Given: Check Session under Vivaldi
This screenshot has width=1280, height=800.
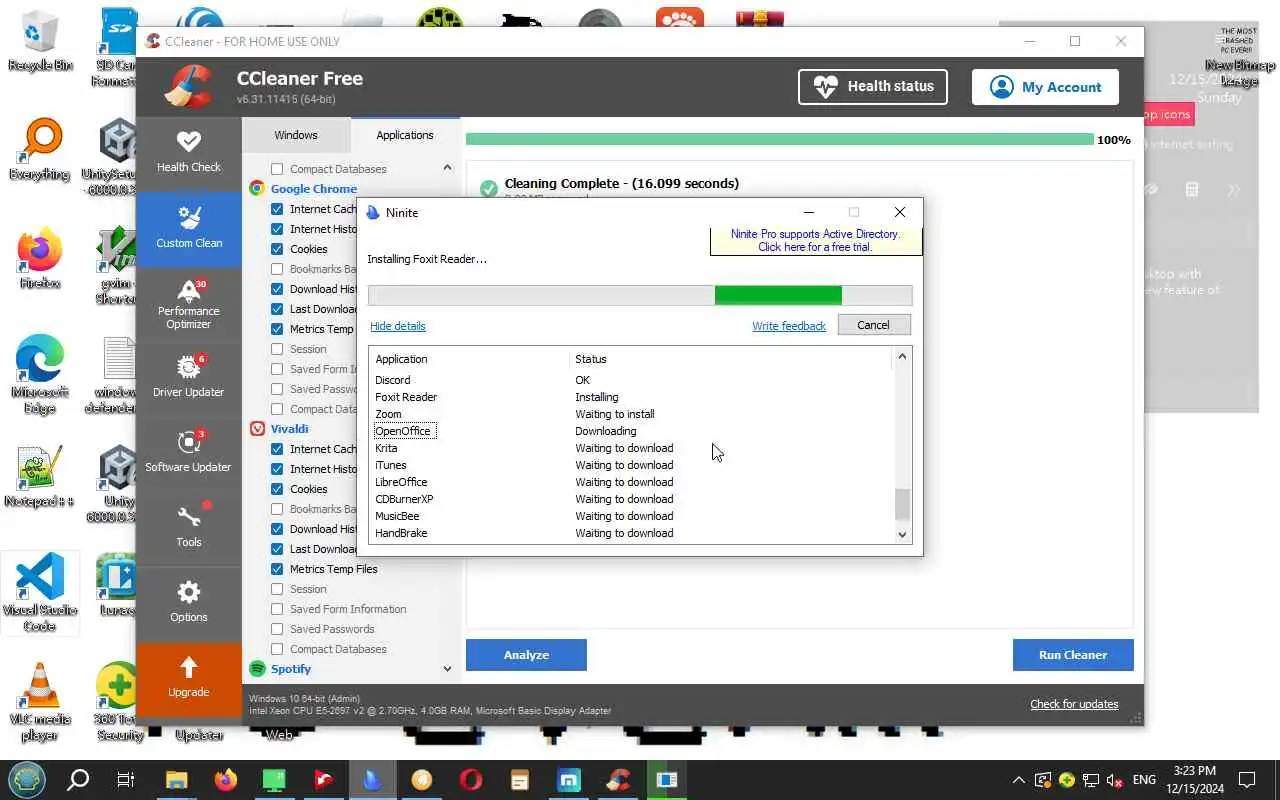Looking at the screenshot, I should pos(277,589).
